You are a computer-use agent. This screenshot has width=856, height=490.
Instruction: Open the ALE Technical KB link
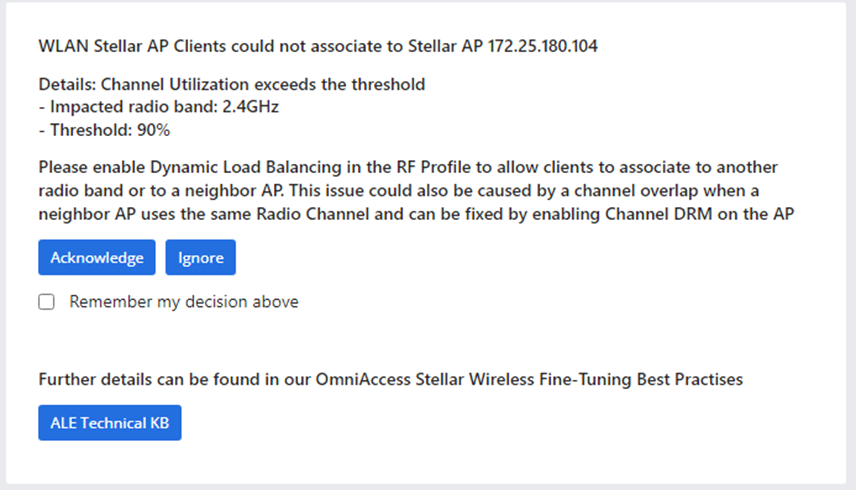110,423
